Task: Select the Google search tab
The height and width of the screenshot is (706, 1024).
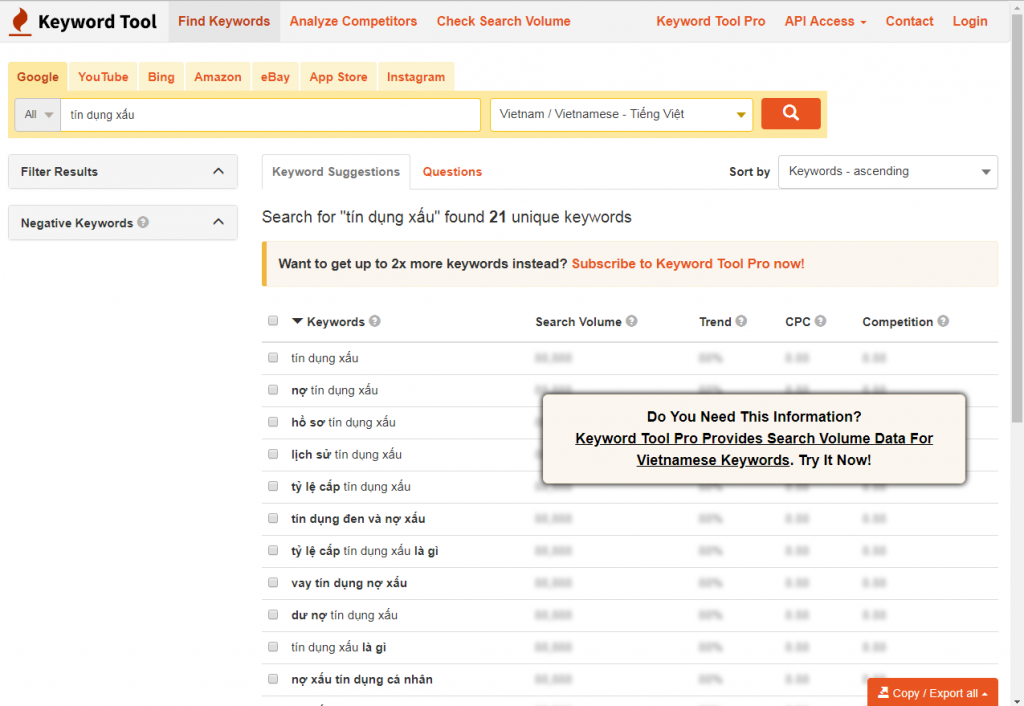Action: click(38, 76)
